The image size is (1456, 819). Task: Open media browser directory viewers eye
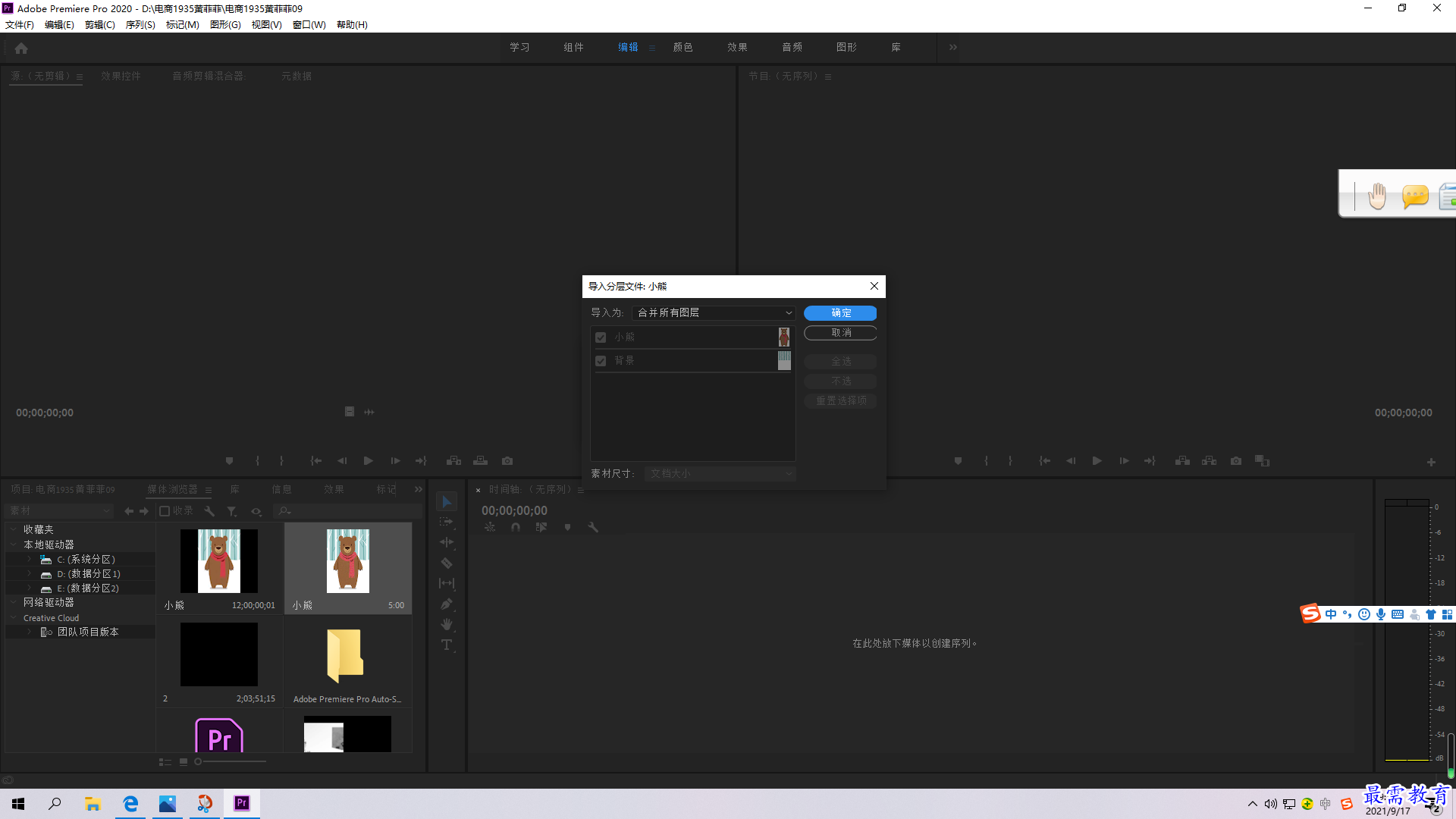click(256, 511)
